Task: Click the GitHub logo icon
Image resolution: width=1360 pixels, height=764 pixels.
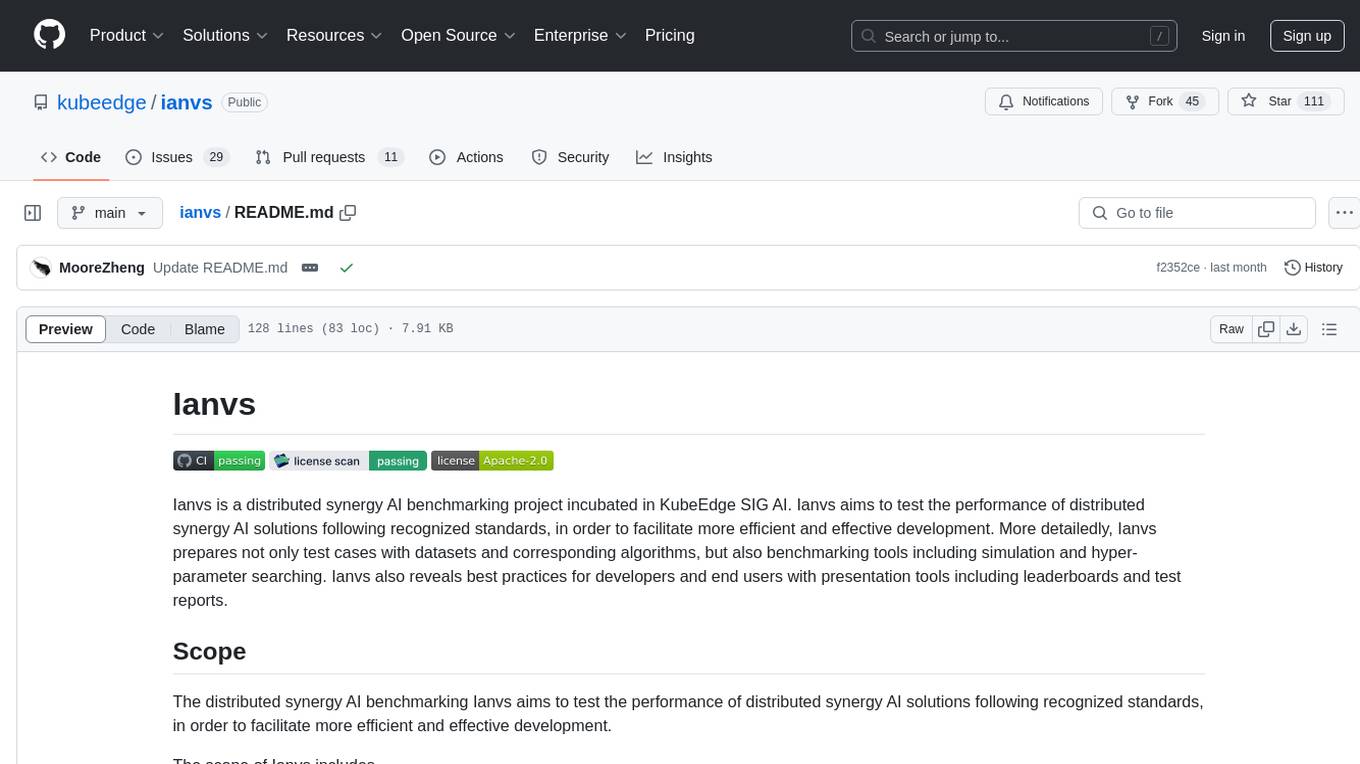Action: pos(49,35)
